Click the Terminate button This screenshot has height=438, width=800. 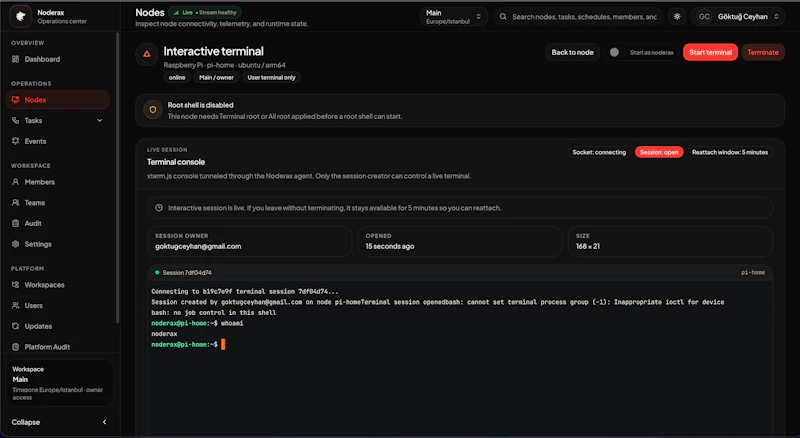coord(763,52)
